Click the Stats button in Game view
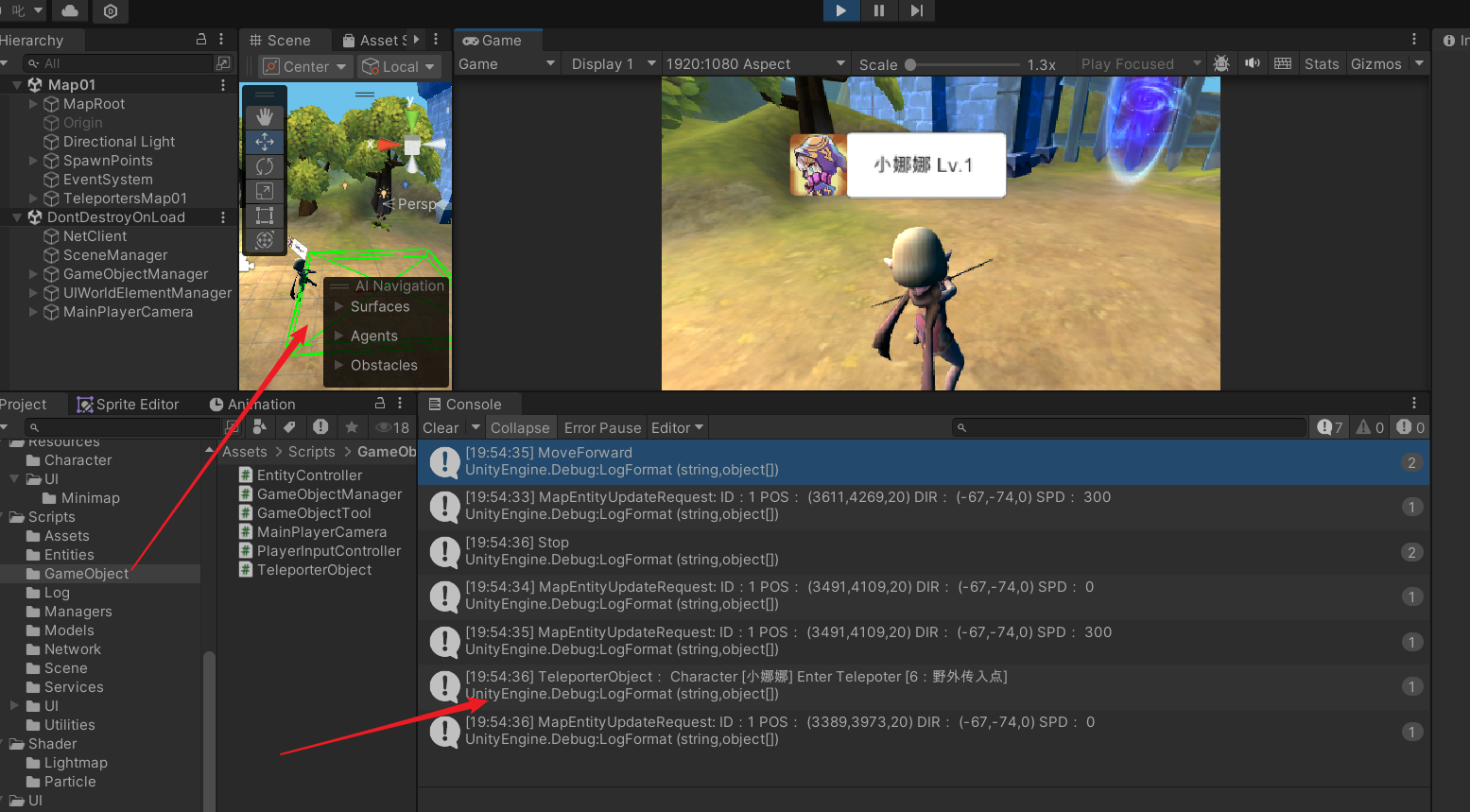Viewport: 1470px width, 812px height. 1321,64
